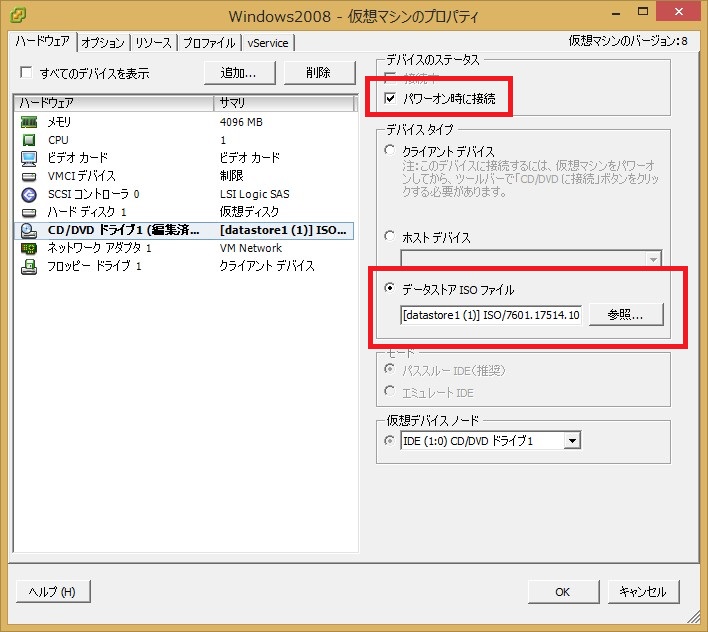708x632 pixels.
Task: Switch to the vService tab
Action: (268, 43)
